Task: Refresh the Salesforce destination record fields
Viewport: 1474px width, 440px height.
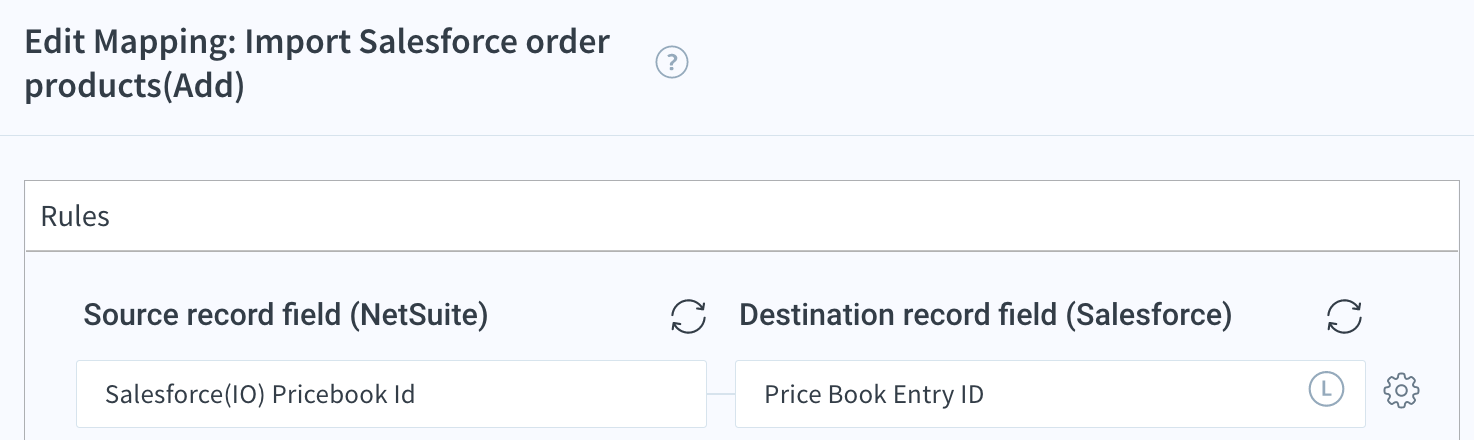Action: (1345, 317)
